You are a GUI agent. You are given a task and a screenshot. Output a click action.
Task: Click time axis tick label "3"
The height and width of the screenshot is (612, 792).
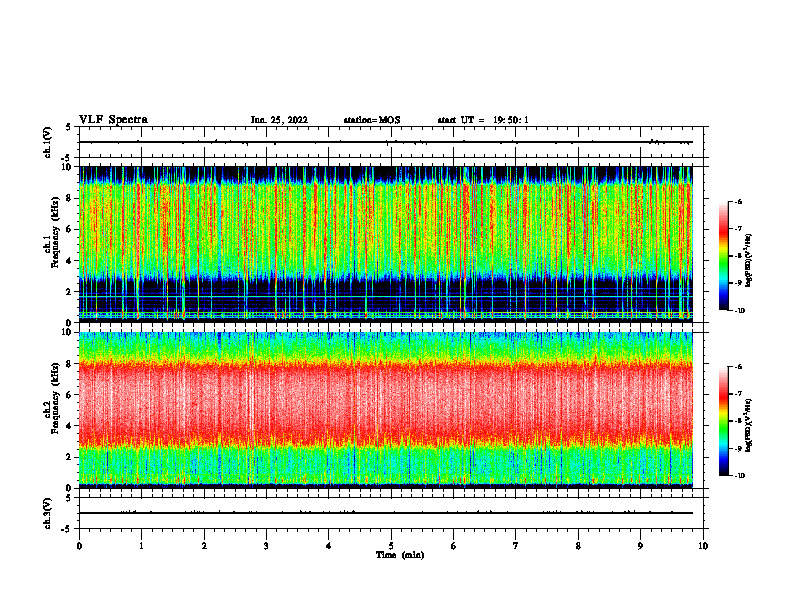tap(266, 546)
